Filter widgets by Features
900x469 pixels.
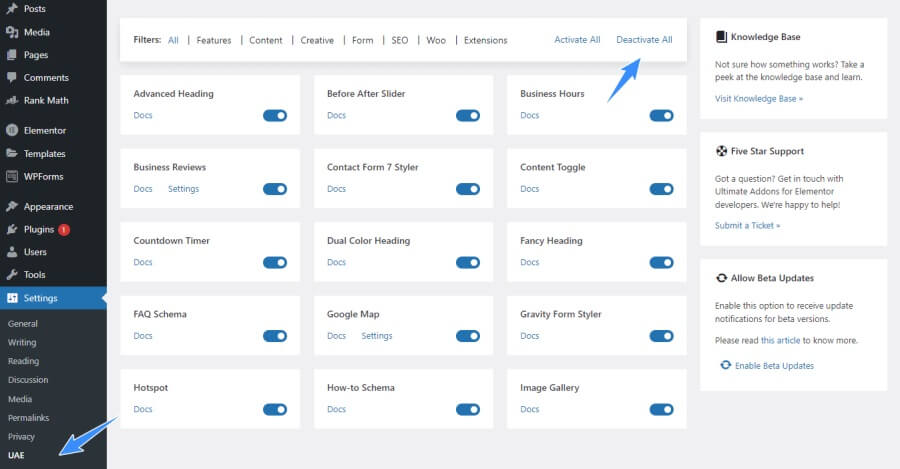pyautogui.click(x=214, y=40)
